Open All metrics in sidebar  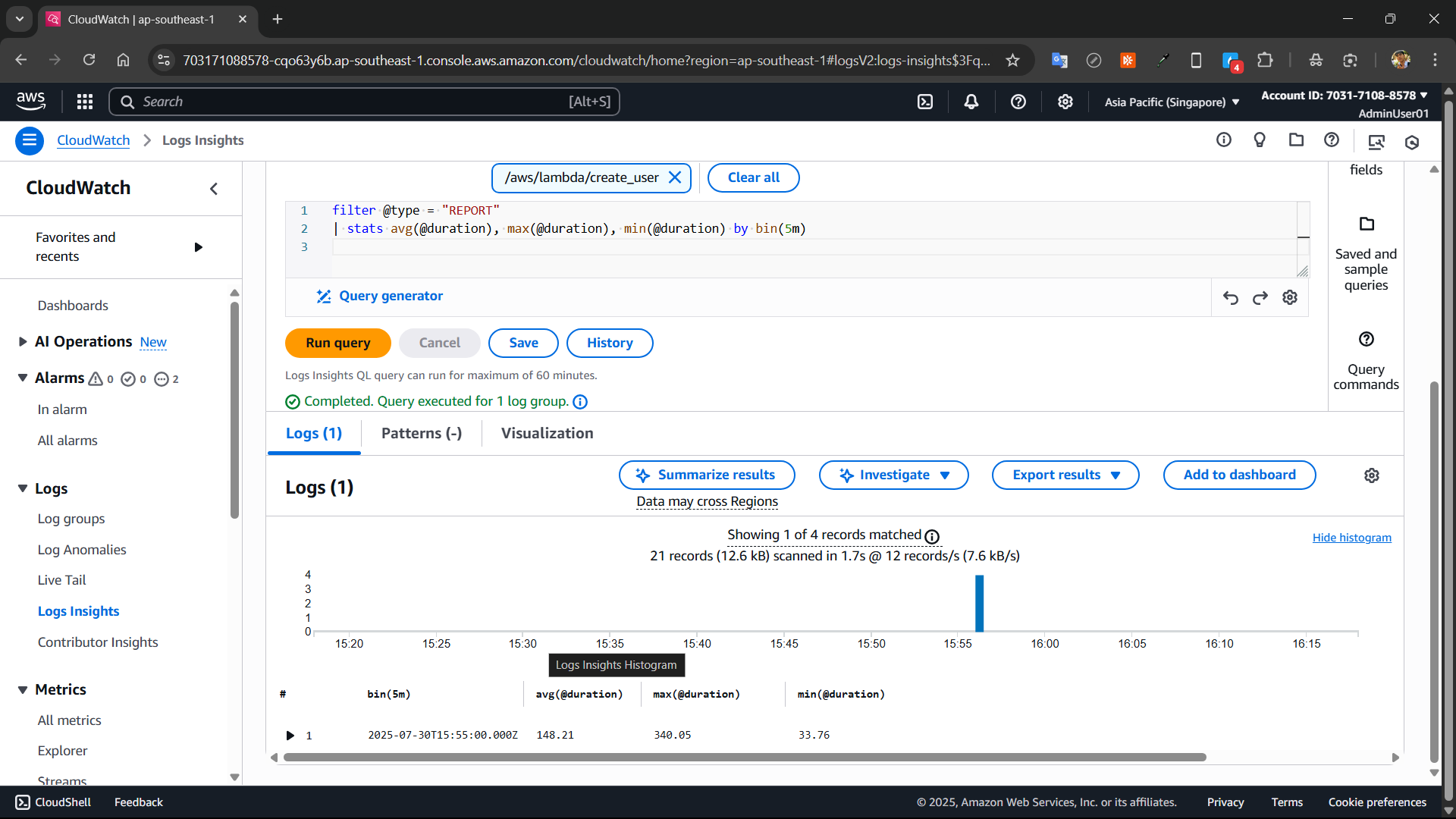[x=69, y=720]
